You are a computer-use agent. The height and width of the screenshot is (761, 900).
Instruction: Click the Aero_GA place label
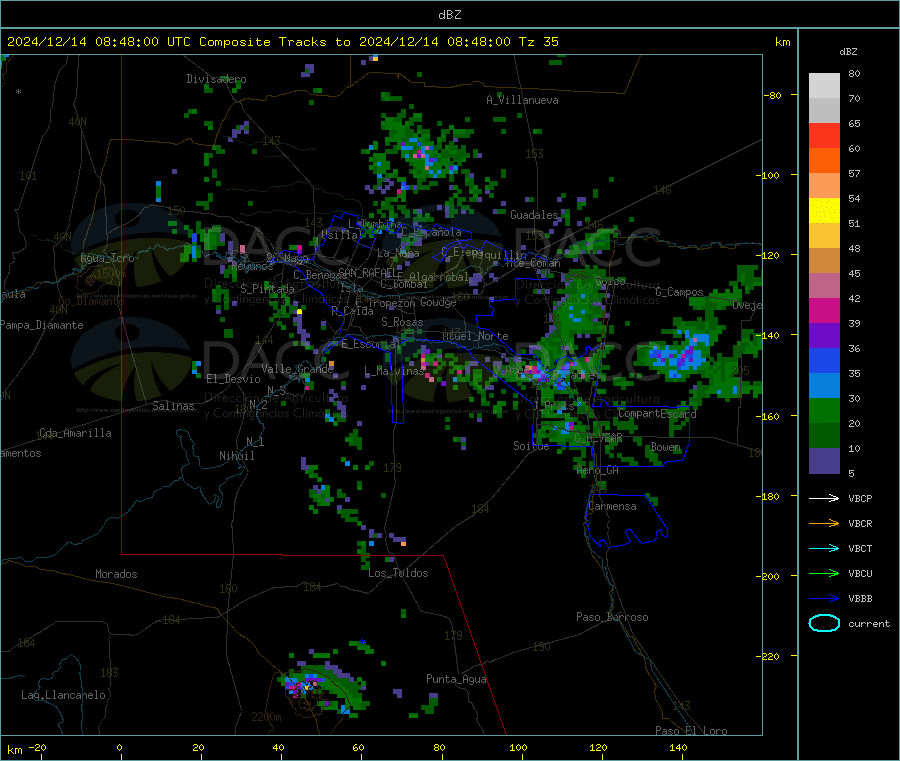tap(598, 470)
